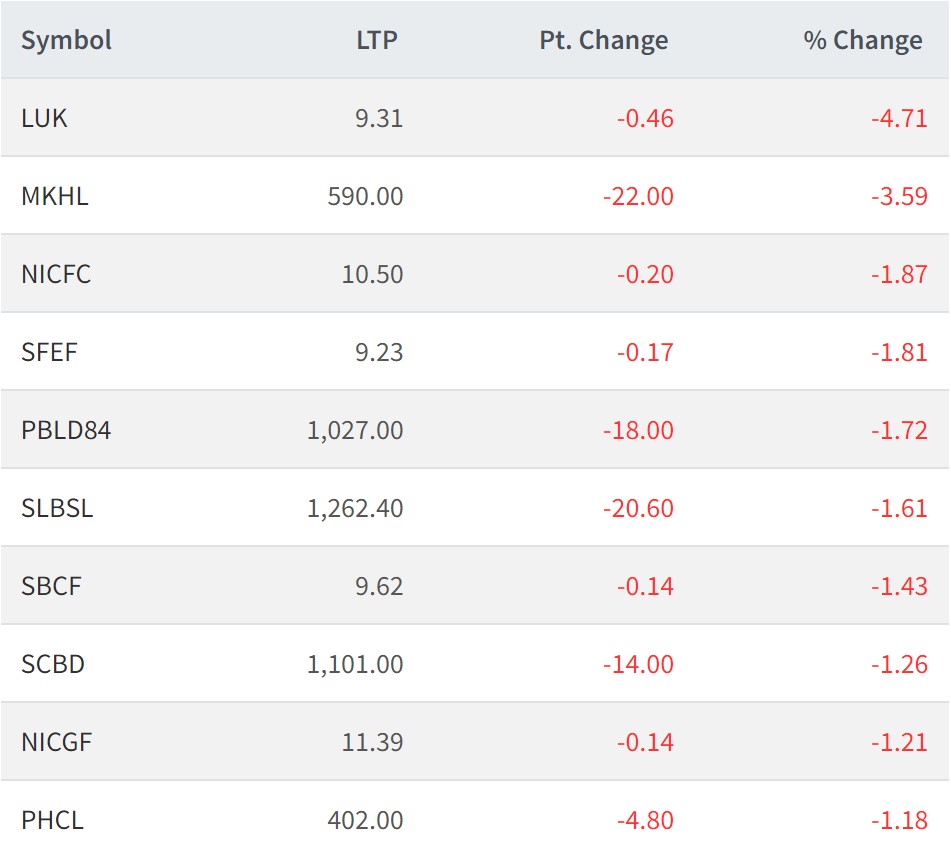
Task: Click the Symbol column header
Action: coord(66,41)
